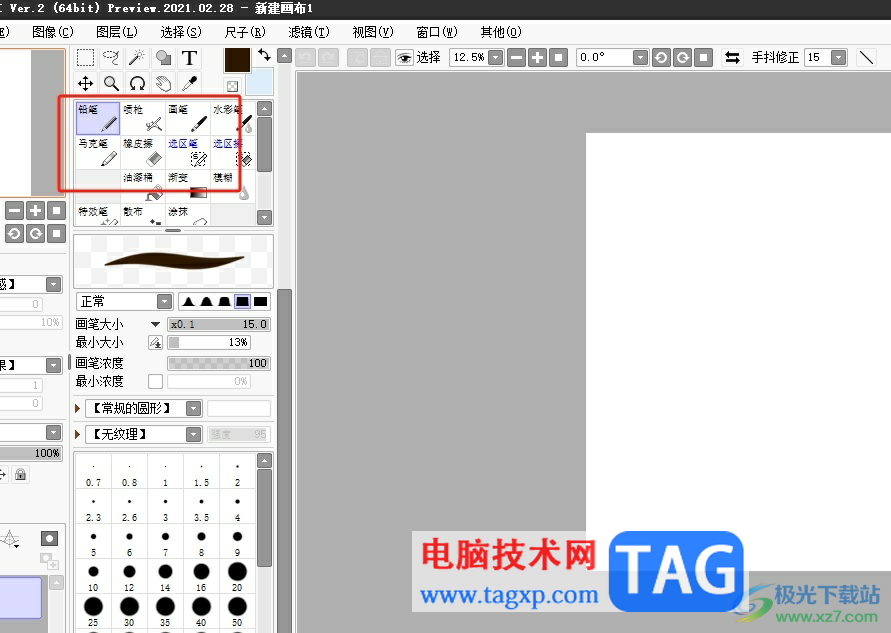The width and height of the screenshot is (891, 633).
Task: Select the sharpest brush edge shape
Action: coord(189,301)
